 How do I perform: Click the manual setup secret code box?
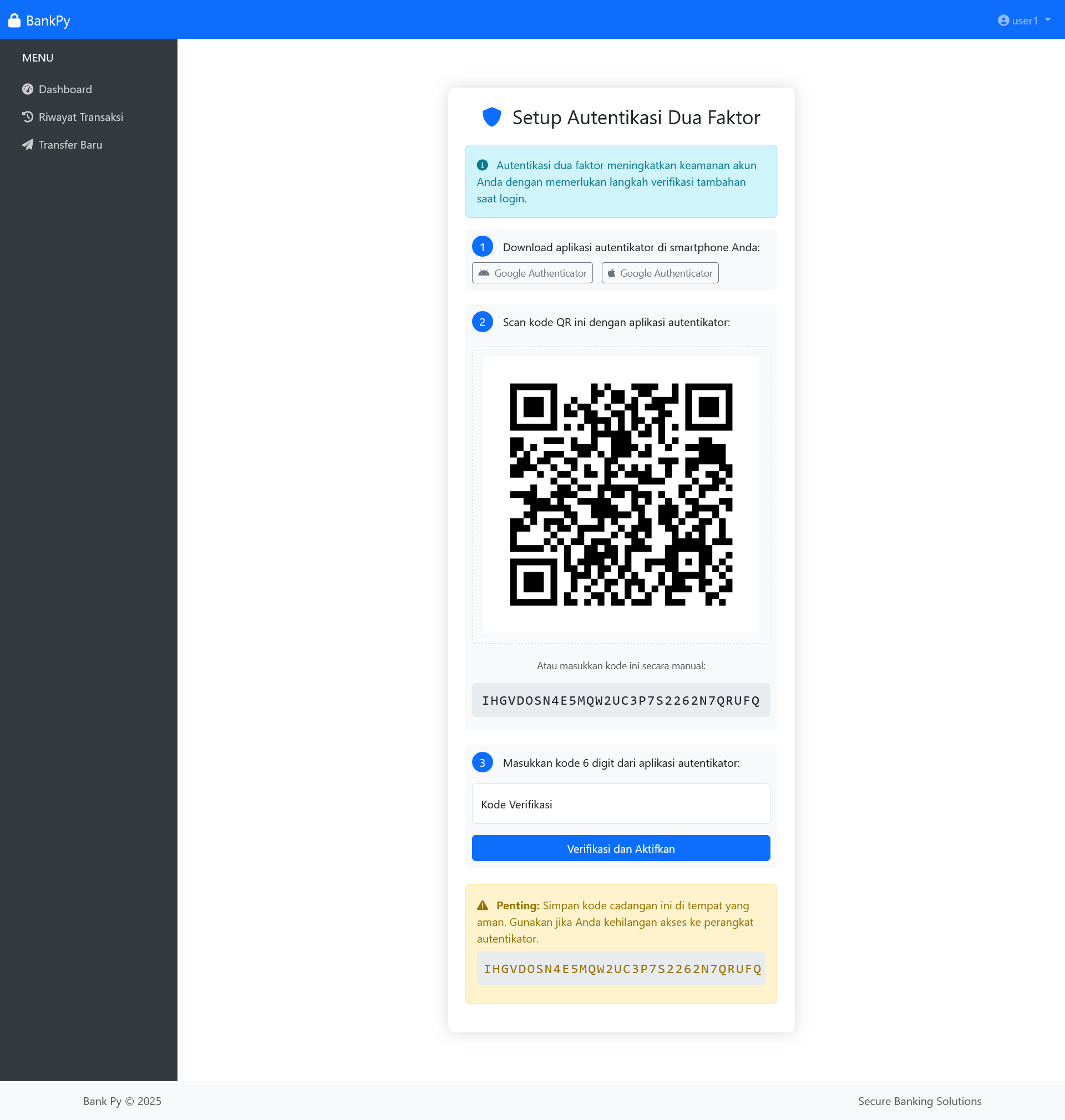point(621,700)
